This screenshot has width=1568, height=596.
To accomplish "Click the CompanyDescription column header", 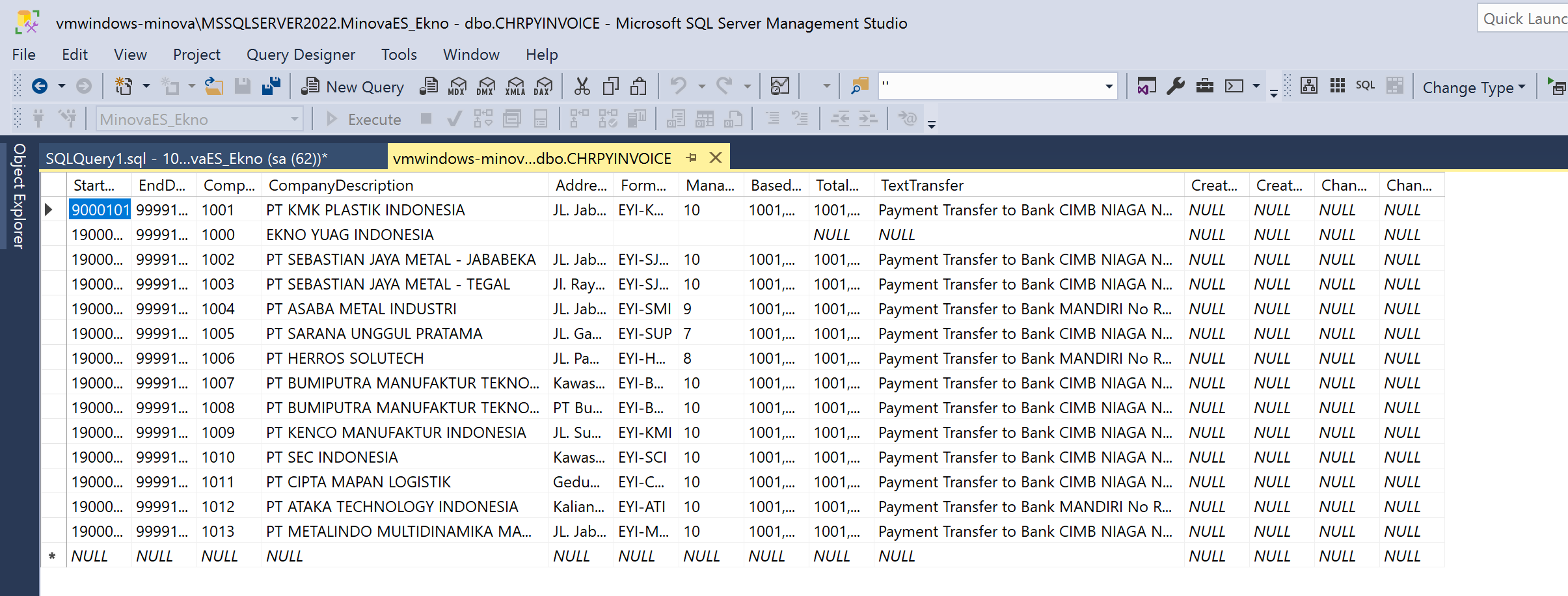I will coord(405,185).
